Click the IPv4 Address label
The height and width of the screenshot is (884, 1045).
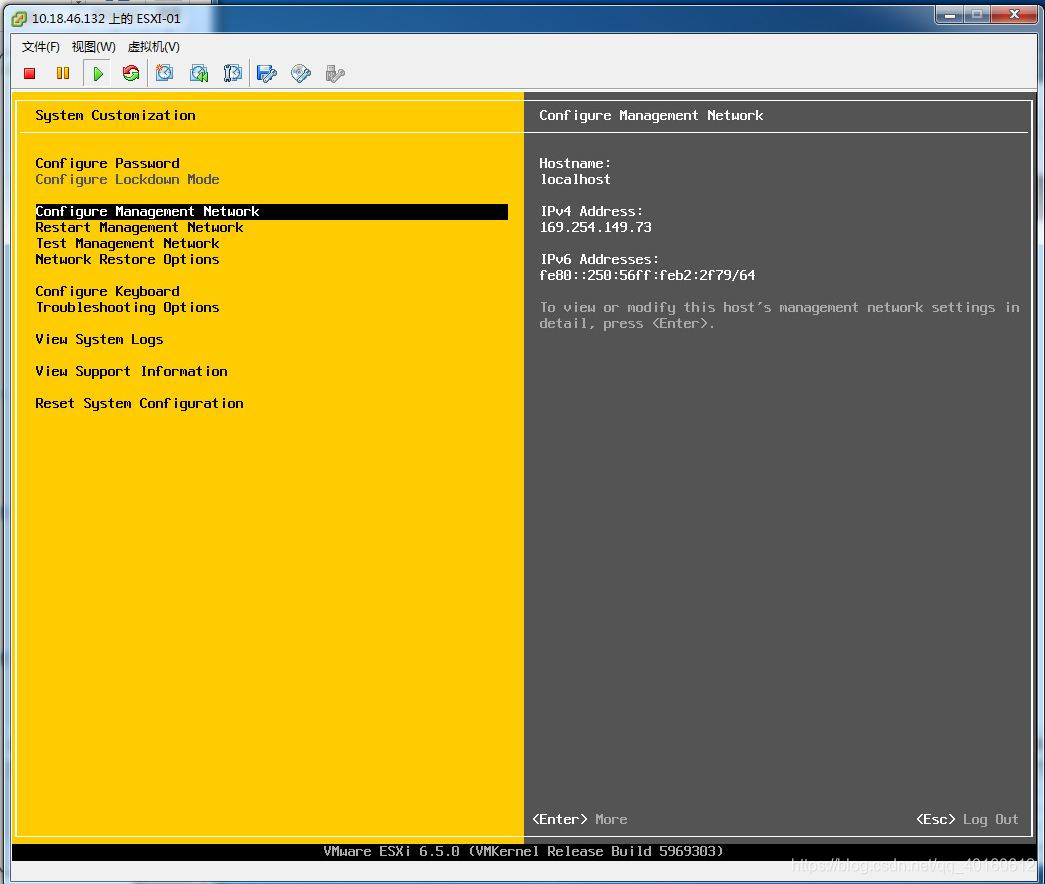(x=591, y=211)
